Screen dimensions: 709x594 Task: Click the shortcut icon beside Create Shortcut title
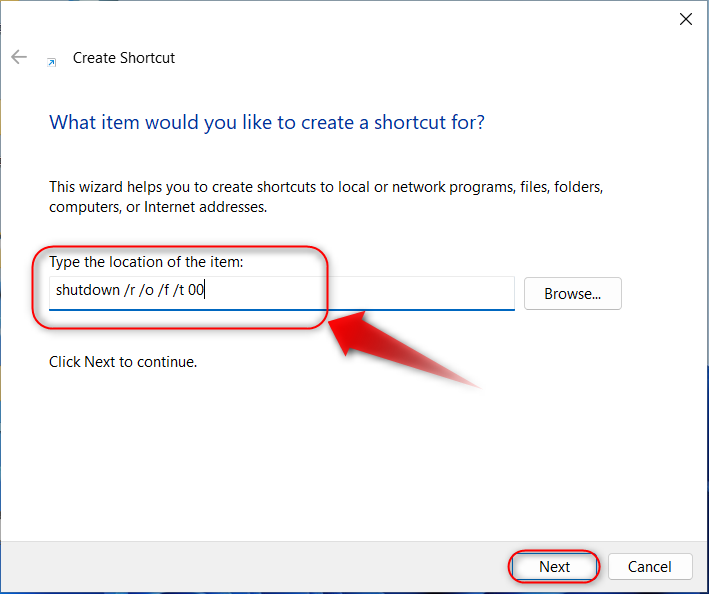(51, 60)
